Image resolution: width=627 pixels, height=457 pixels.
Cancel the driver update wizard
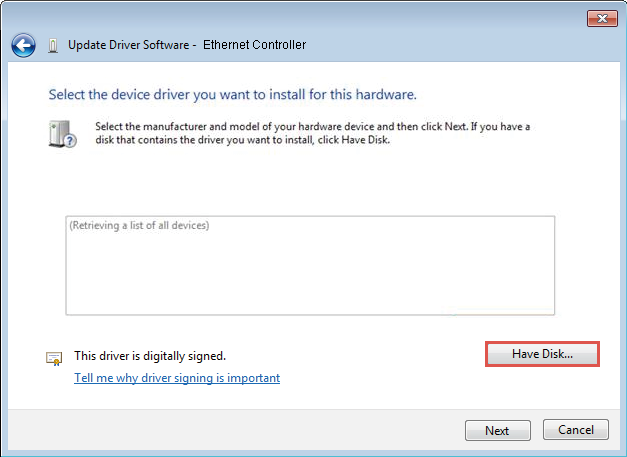coord(576,429)
